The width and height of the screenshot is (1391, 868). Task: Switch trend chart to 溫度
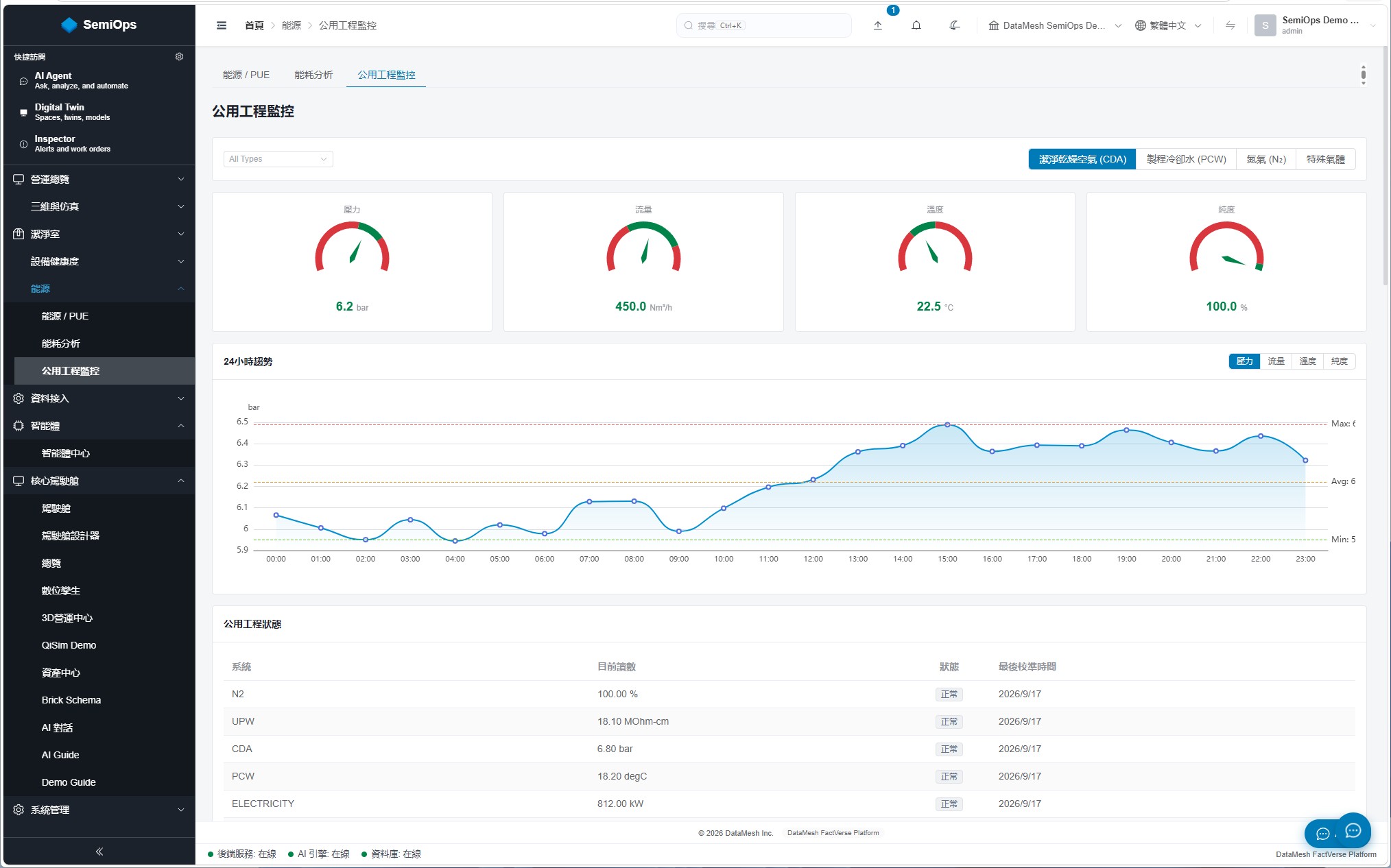(1307, 361)
